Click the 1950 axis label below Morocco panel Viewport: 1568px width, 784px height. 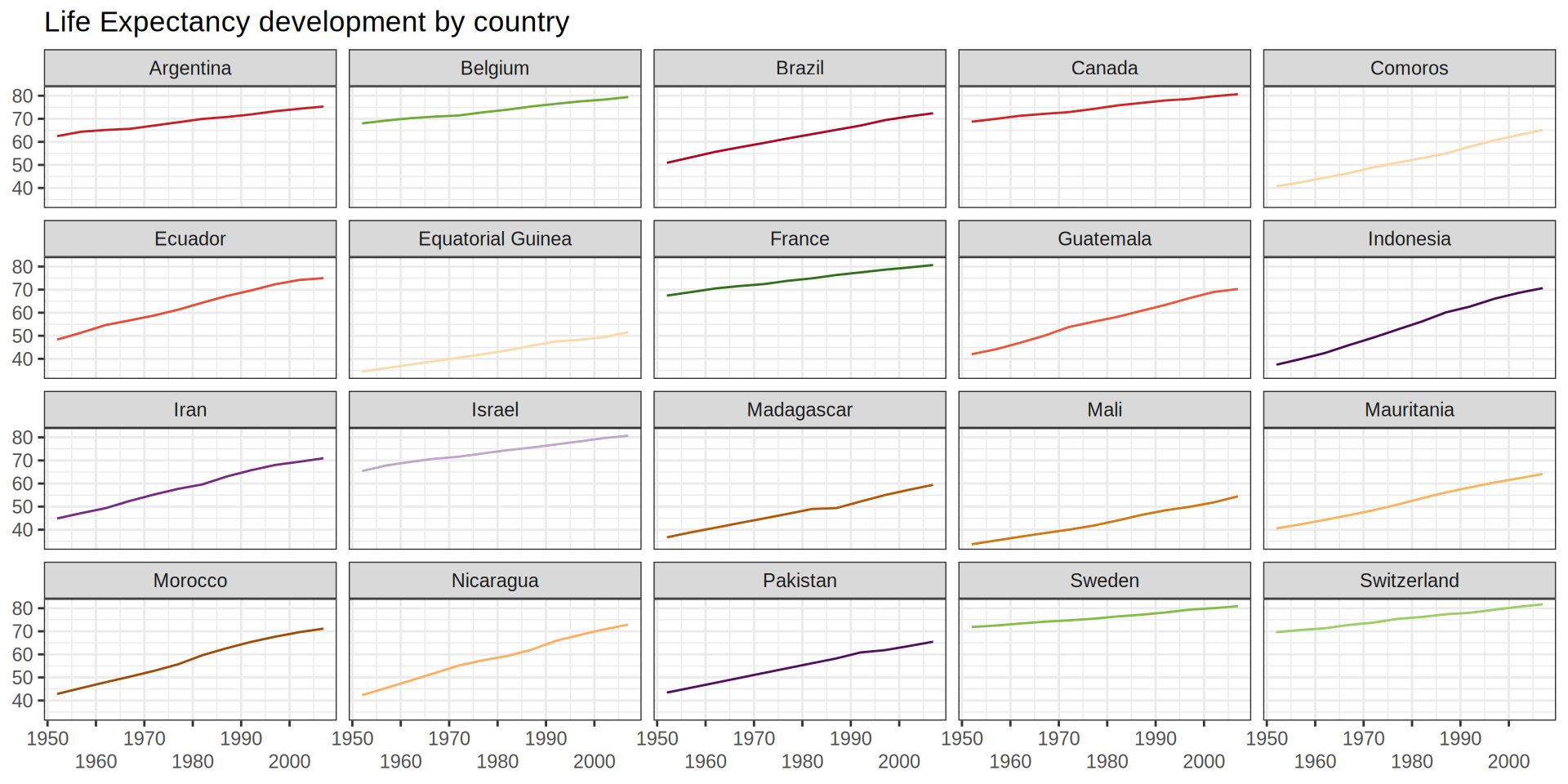(x=47, y=739)
